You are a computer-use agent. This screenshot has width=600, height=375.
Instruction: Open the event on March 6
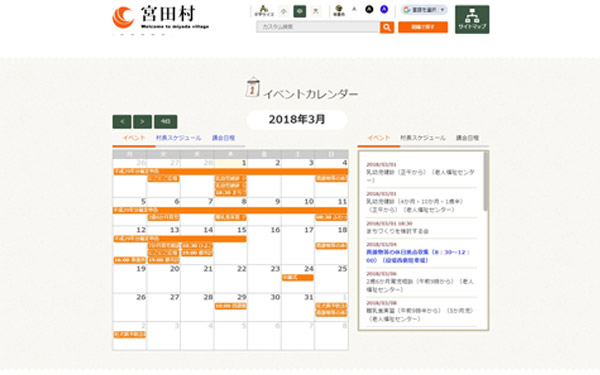[x=163, y=217]
